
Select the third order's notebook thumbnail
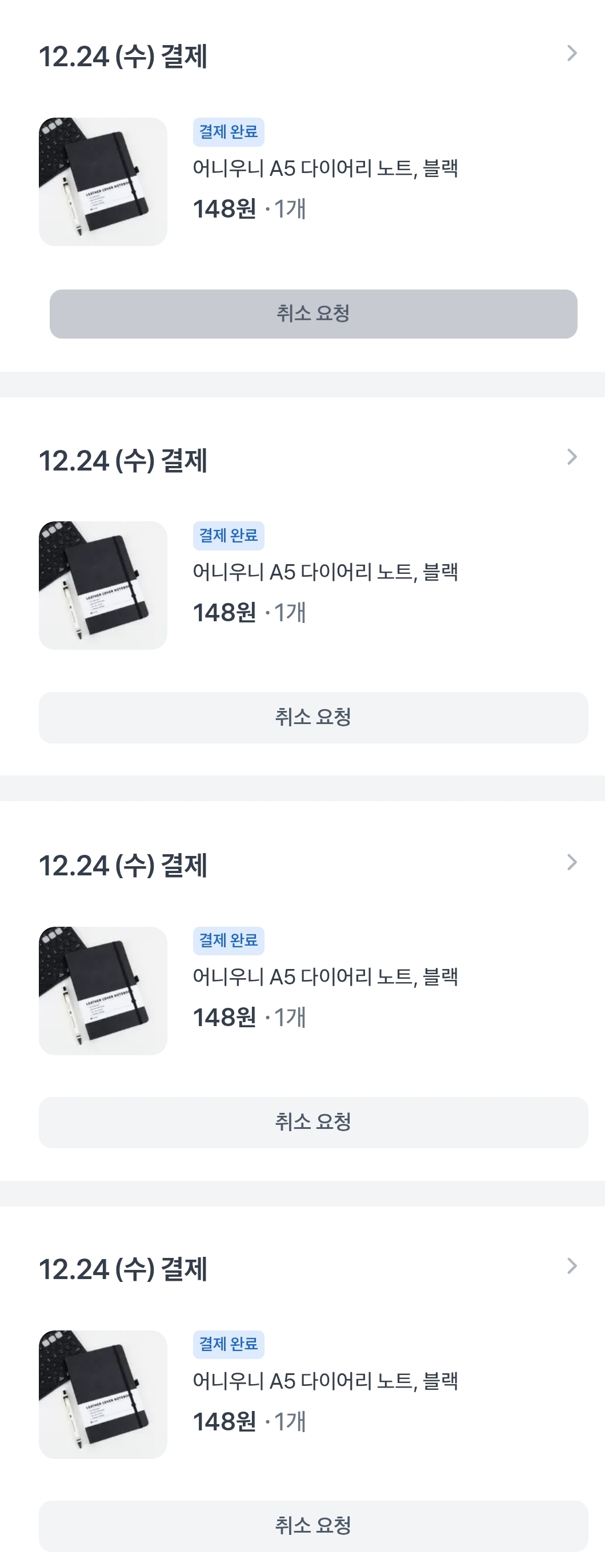click(x=103, y=990)
